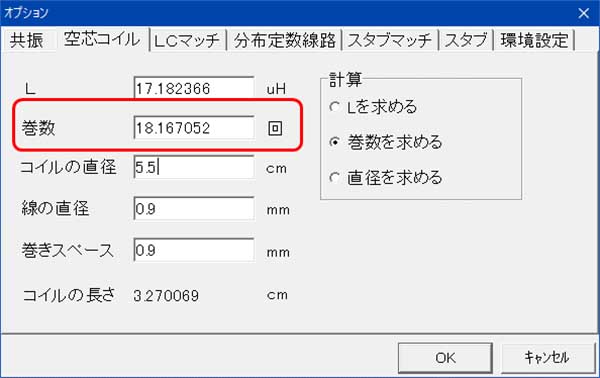
Task: Confirm with the OK button
Action: (x=445, y=358)
